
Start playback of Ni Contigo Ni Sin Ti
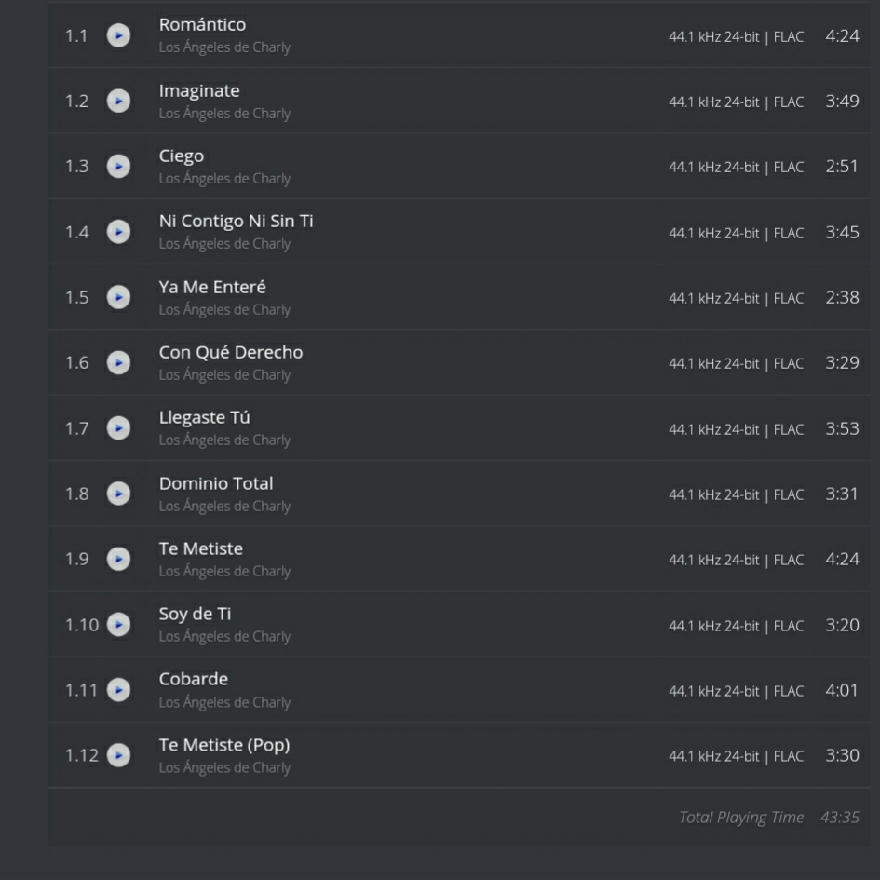pyautogui.click(x=118, y=232)
